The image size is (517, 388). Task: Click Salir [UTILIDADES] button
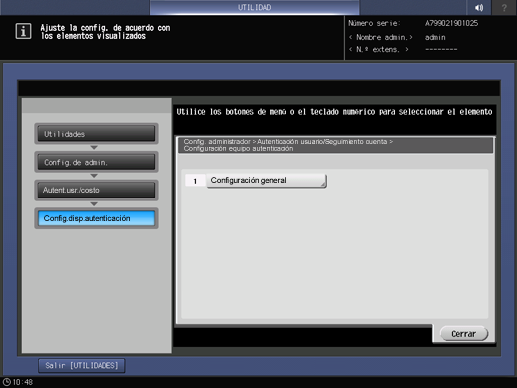[x=82, y=366]
